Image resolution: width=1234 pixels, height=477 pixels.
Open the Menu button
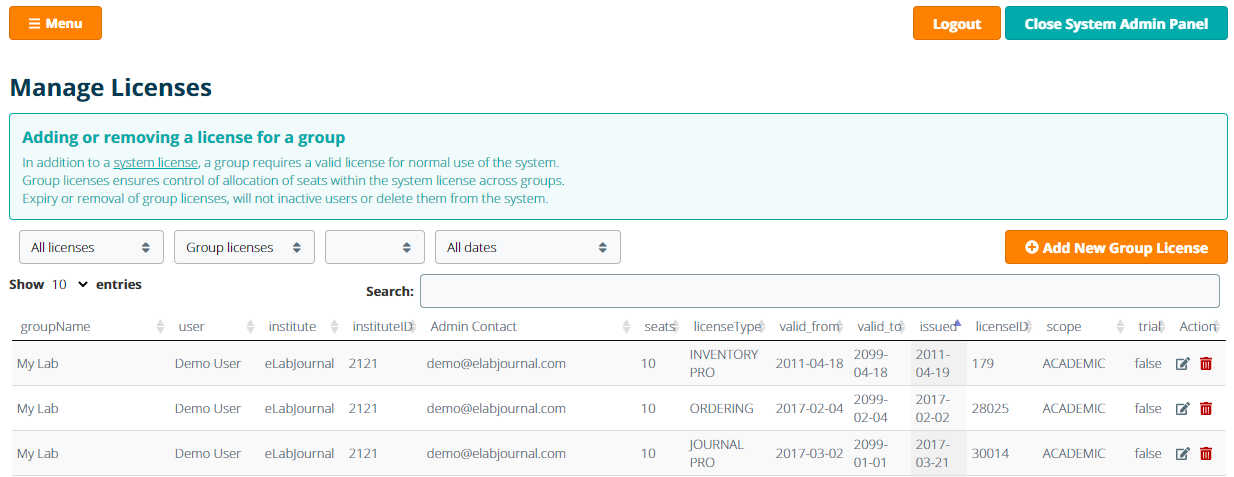click(56, 24)
